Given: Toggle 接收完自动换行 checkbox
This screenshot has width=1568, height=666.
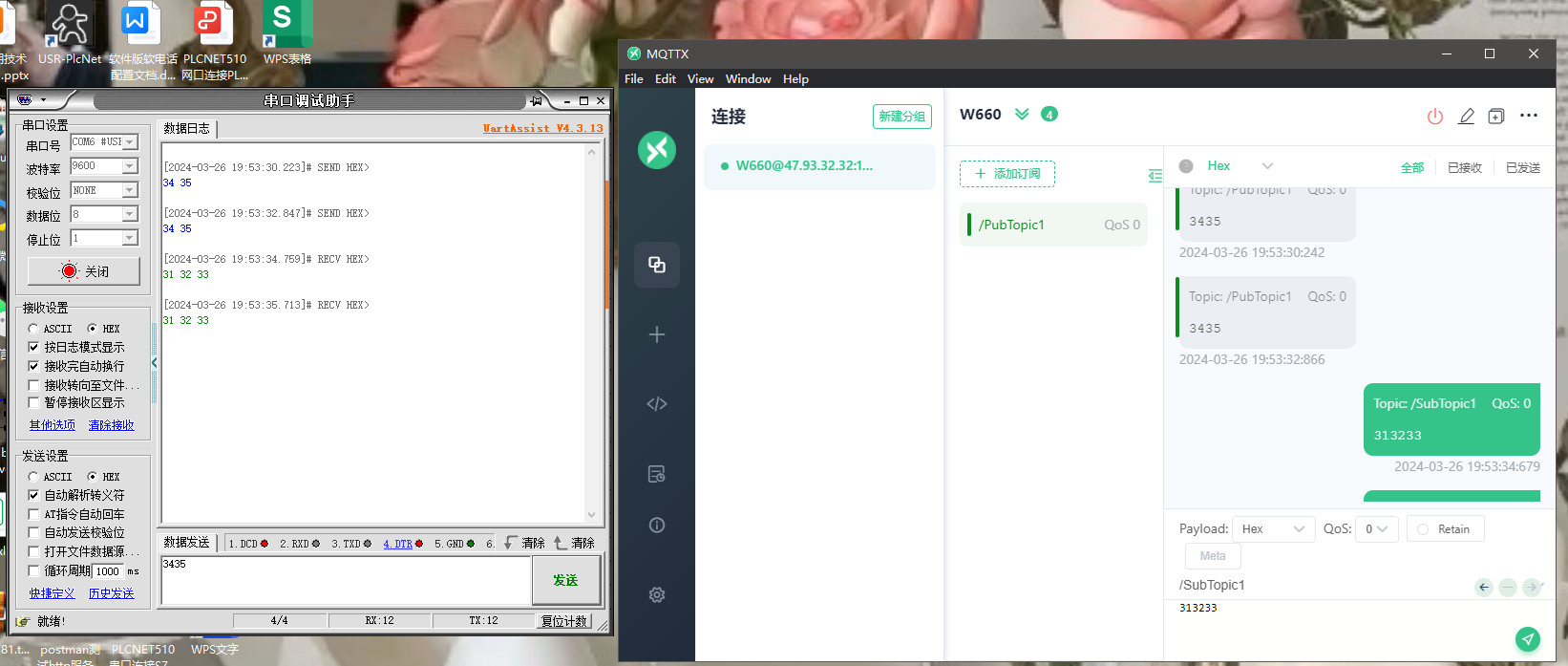Looking at the screenshot, I should coord(34,366).
